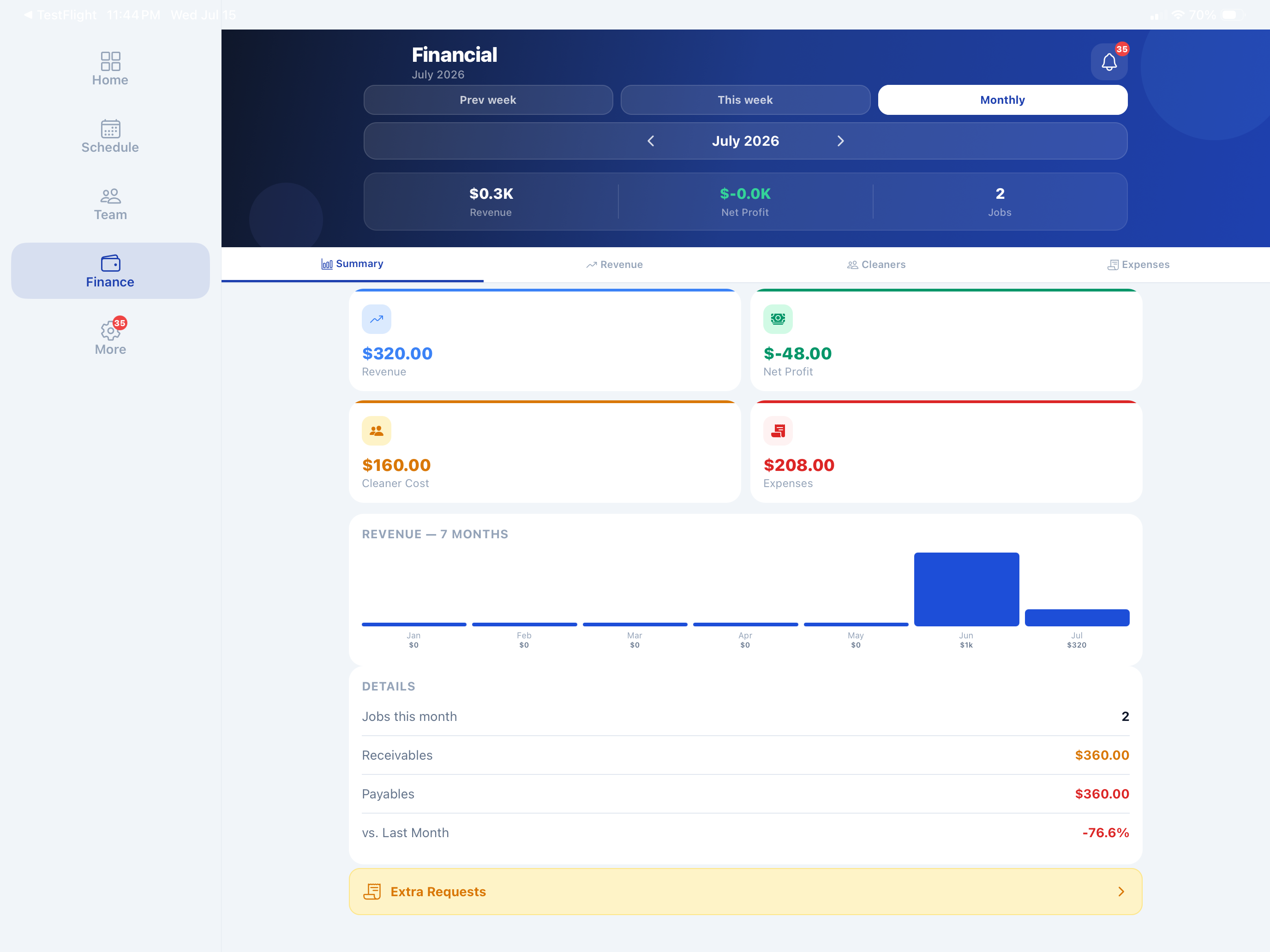Select the Finance wallet icon
Image resolution: width=1270 pixels, height=952 pixels.
(110, 263)
